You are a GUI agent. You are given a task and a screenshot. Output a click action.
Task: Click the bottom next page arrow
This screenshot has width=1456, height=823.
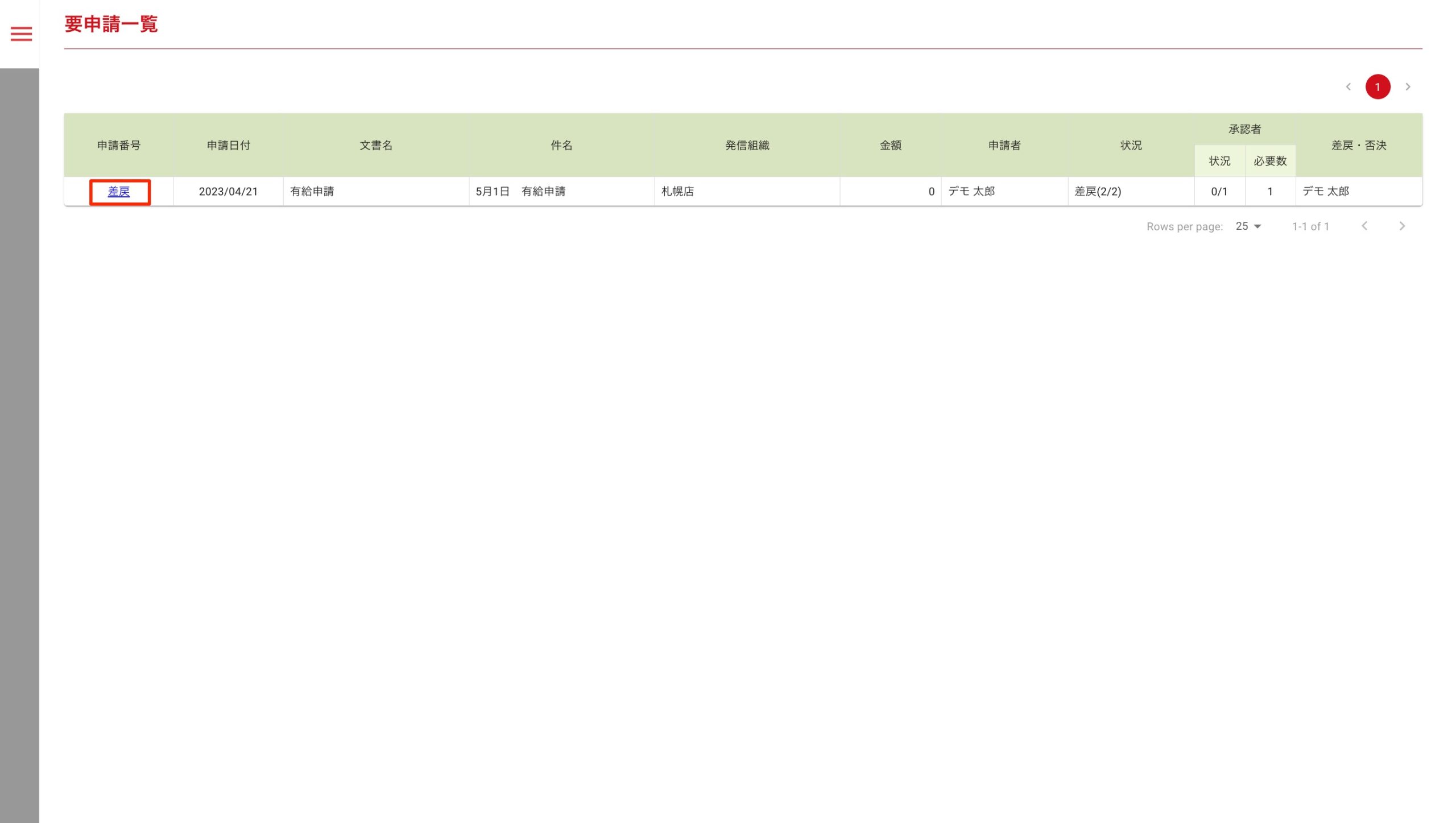1402,226
